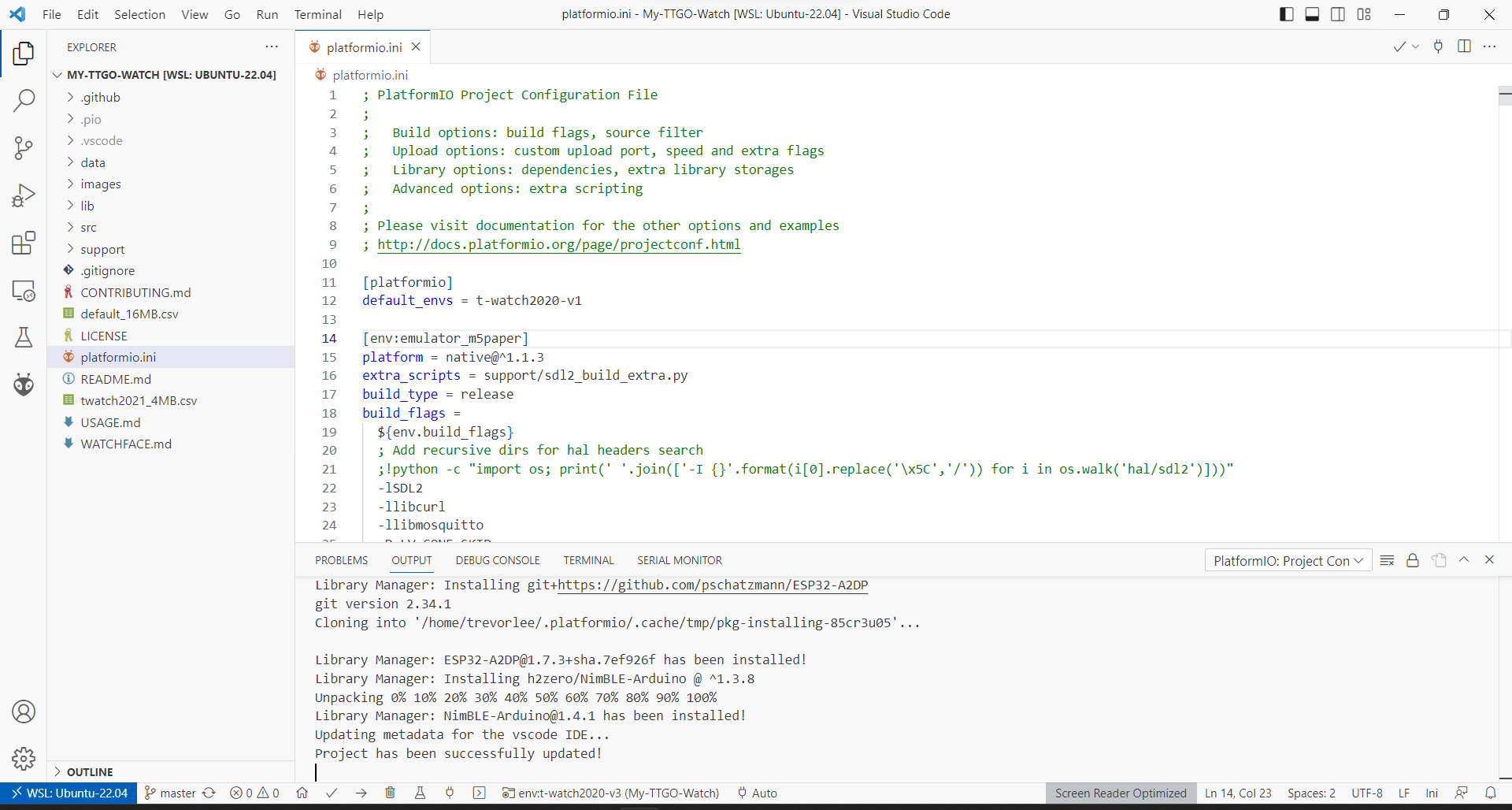
Task: Toggle the secondary side bar visibility
Action: point(1338,13)
